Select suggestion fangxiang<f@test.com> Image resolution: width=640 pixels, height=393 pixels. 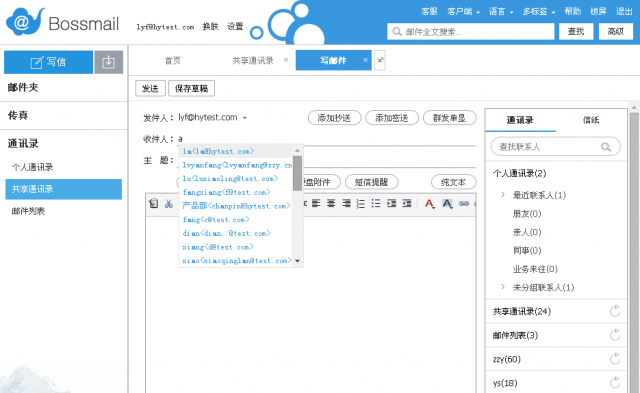point(227,192)
